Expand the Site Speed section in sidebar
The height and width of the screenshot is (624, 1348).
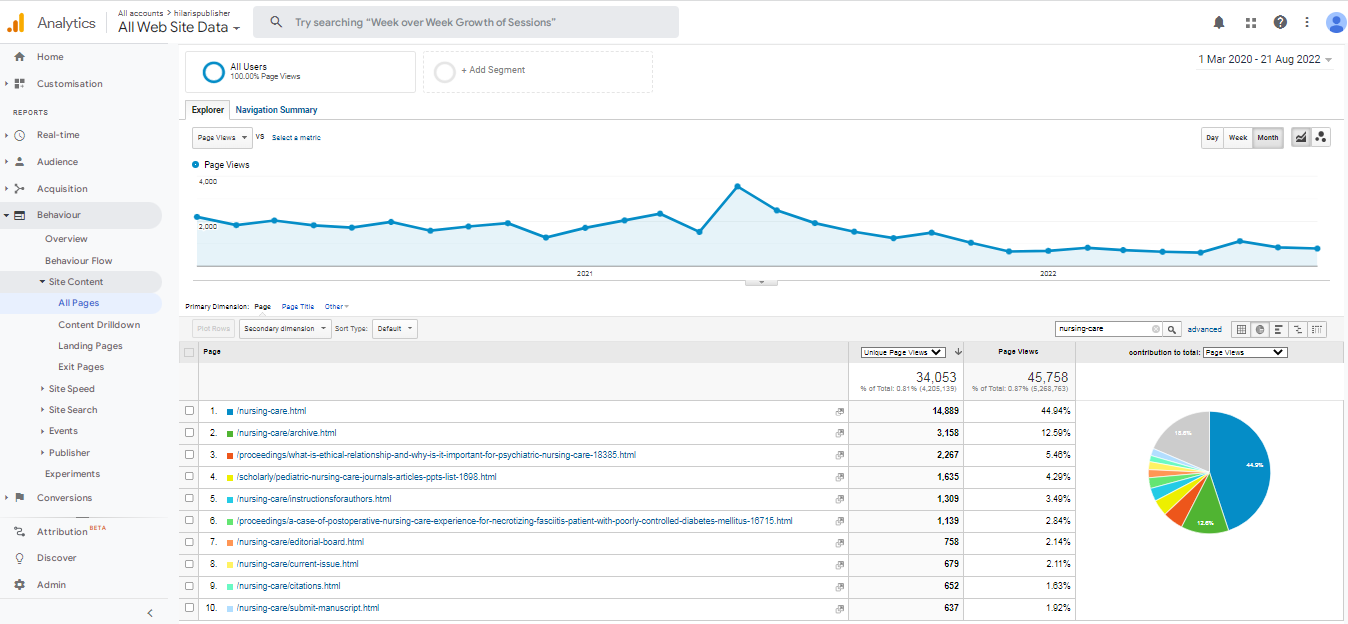71,389
